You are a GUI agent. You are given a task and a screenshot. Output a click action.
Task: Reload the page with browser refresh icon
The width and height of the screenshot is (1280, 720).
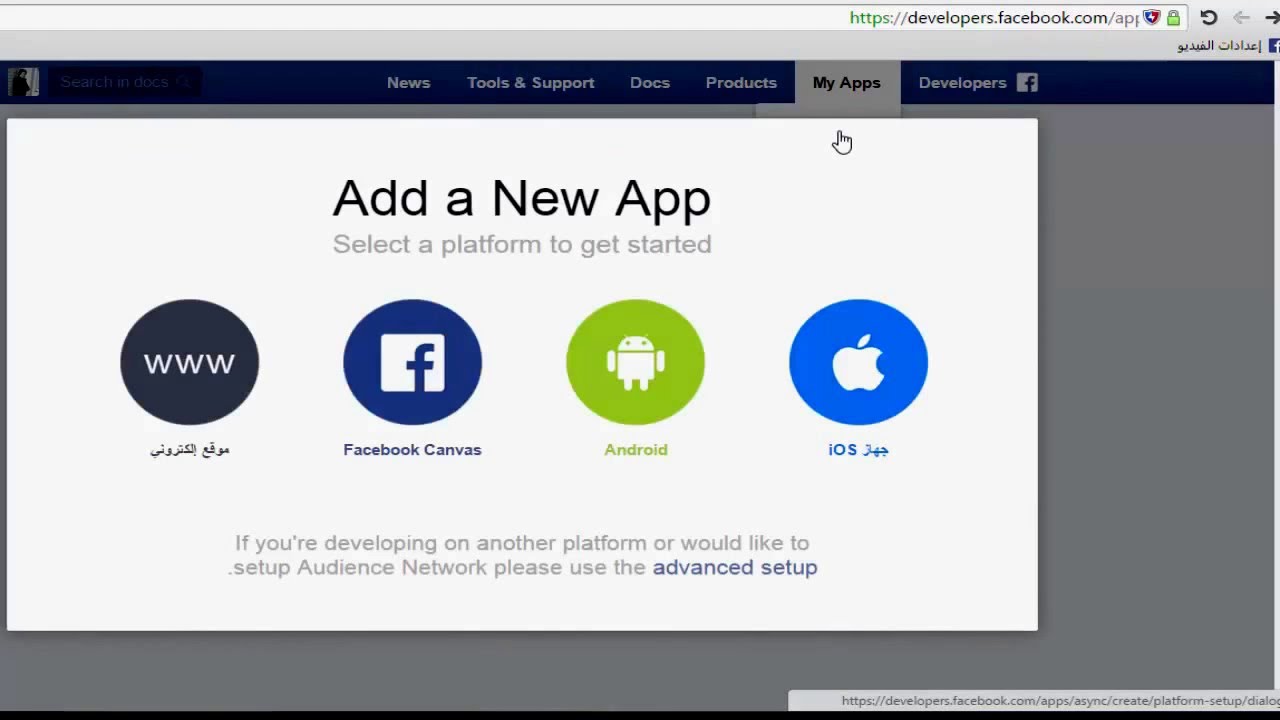(1208, 18)
